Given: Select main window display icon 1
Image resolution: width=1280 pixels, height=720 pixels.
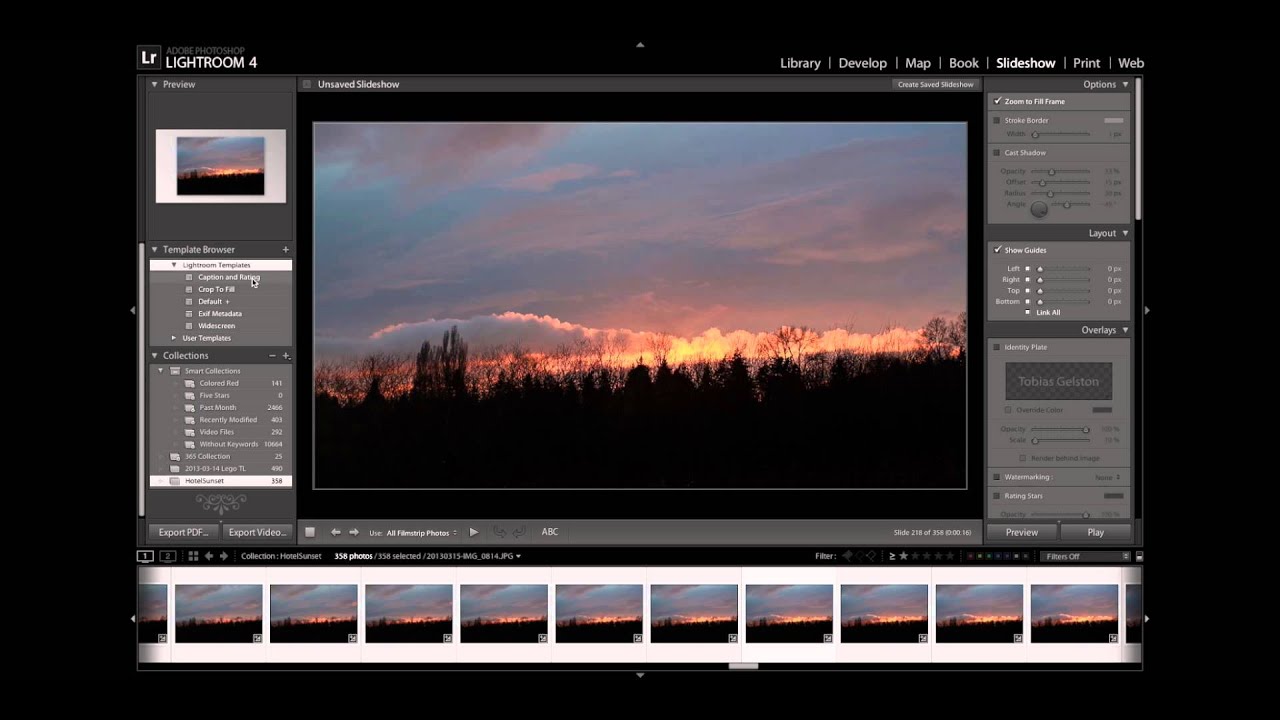Looking at the screenshot, I should (x=145, y=556).
